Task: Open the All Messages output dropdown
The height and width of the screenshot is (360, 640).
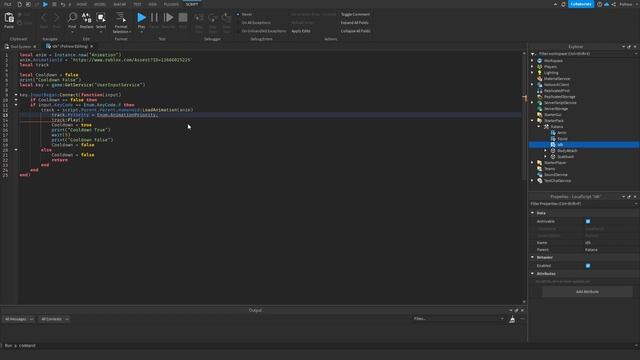Action: point(19,319)
